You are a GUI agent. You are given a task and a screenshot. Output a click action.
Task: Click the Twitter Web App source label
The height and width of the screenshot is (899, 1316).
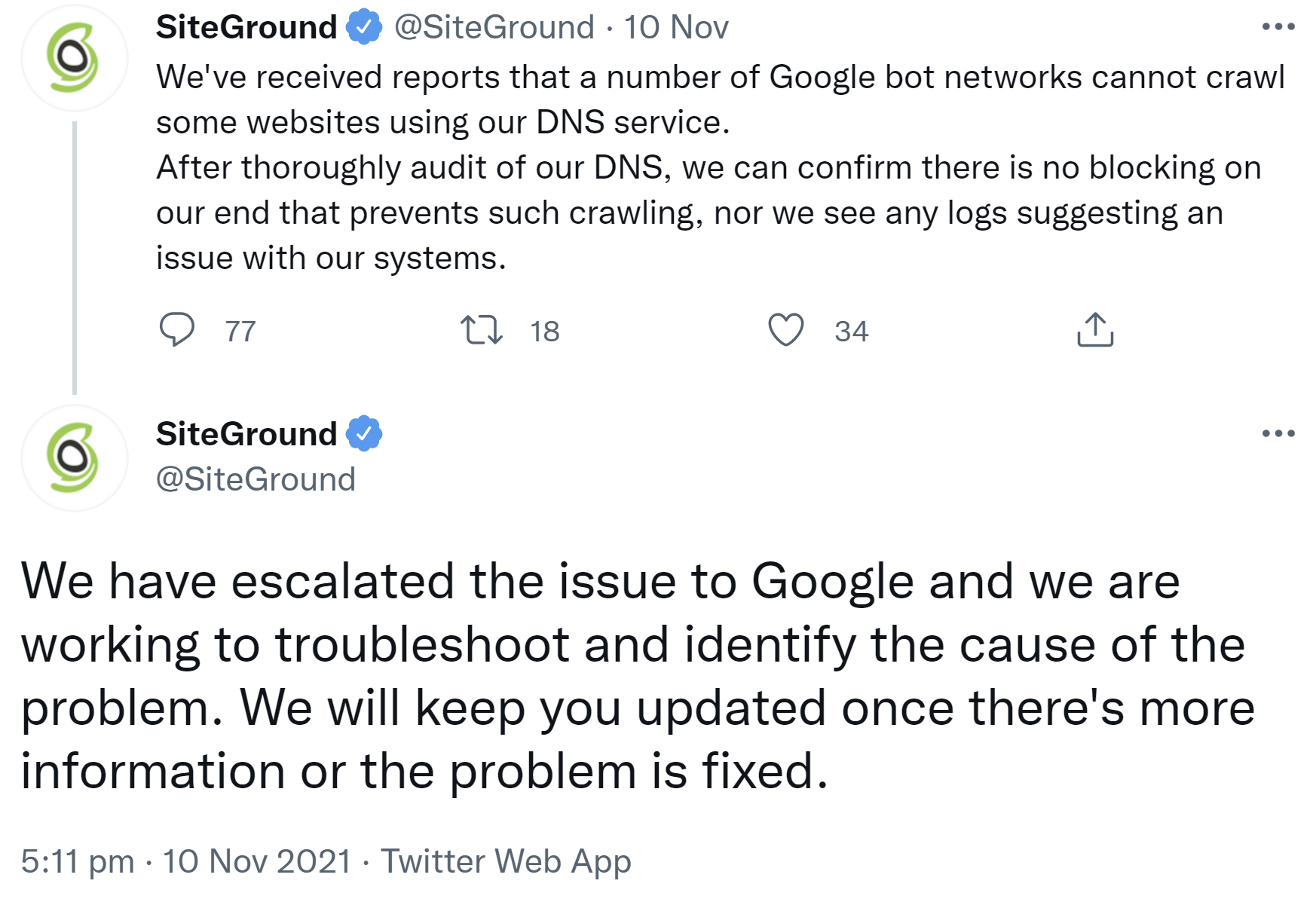(506, 861)
